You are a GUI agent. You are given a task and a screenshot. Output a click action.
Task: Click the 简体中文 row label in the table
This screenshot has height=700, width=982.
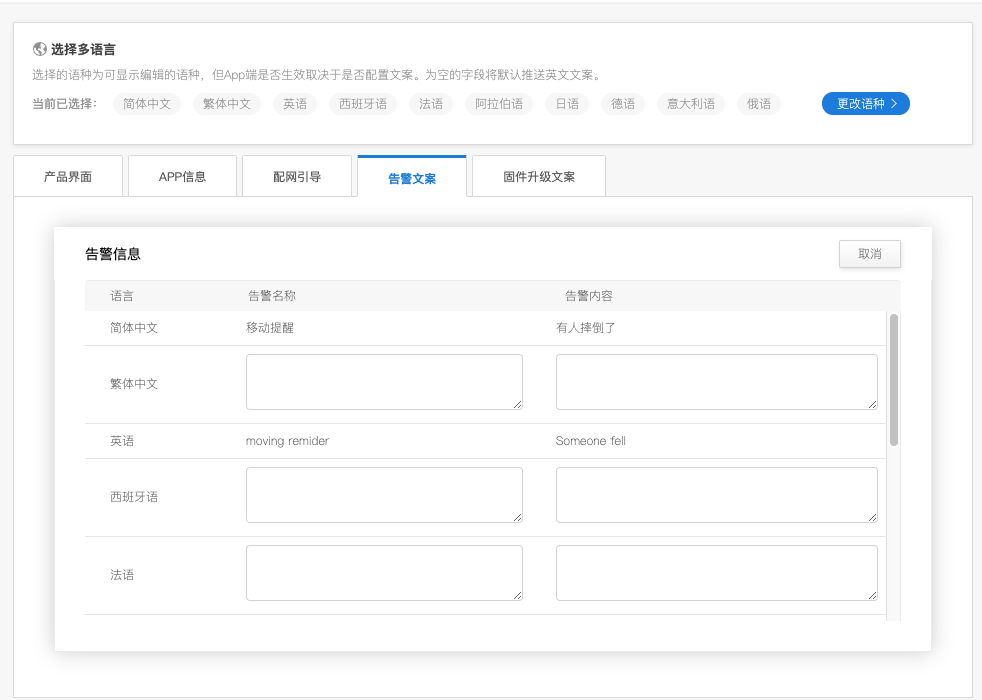(134, 328)
